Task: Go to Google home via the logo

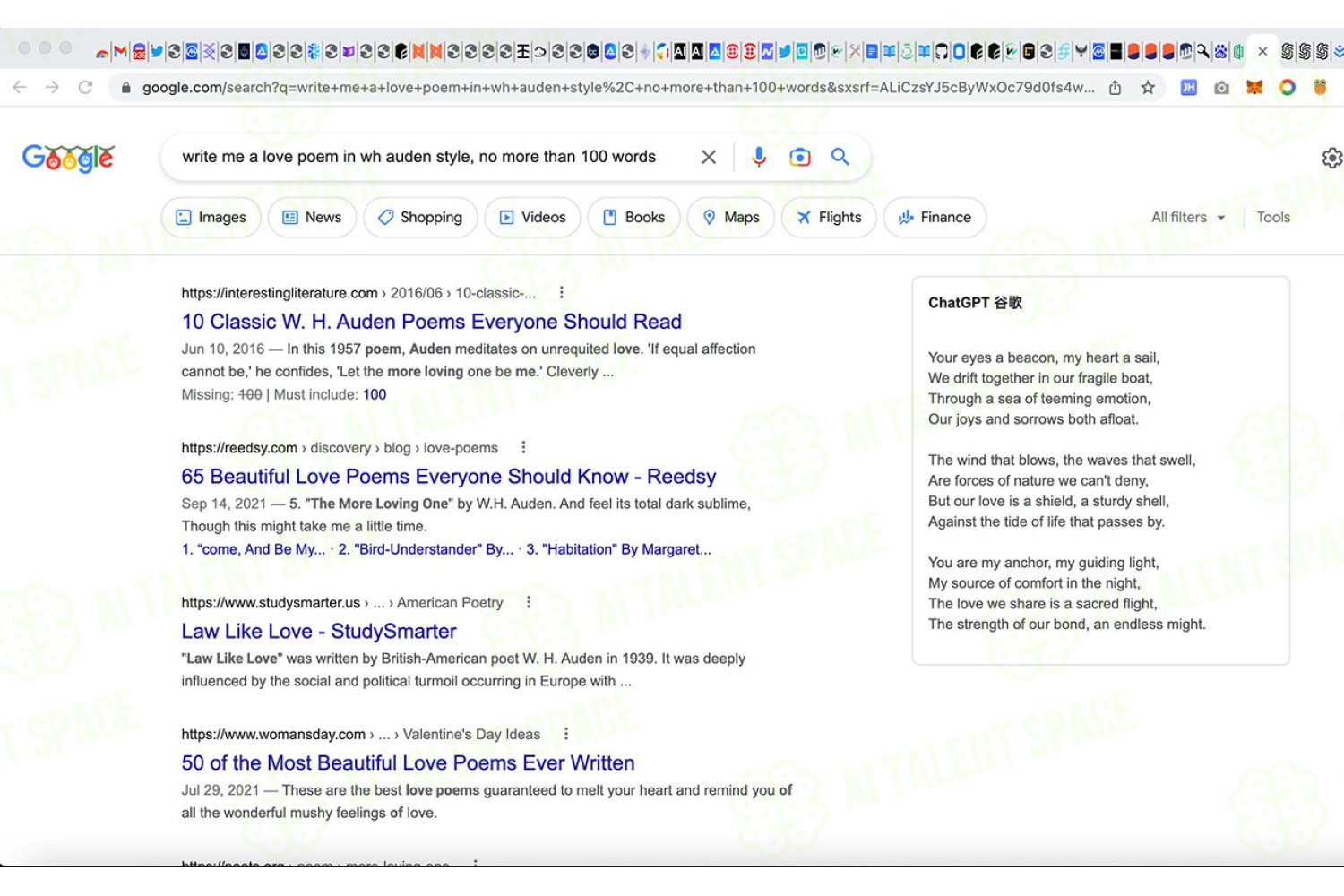Action: click(x=68, y=158)
